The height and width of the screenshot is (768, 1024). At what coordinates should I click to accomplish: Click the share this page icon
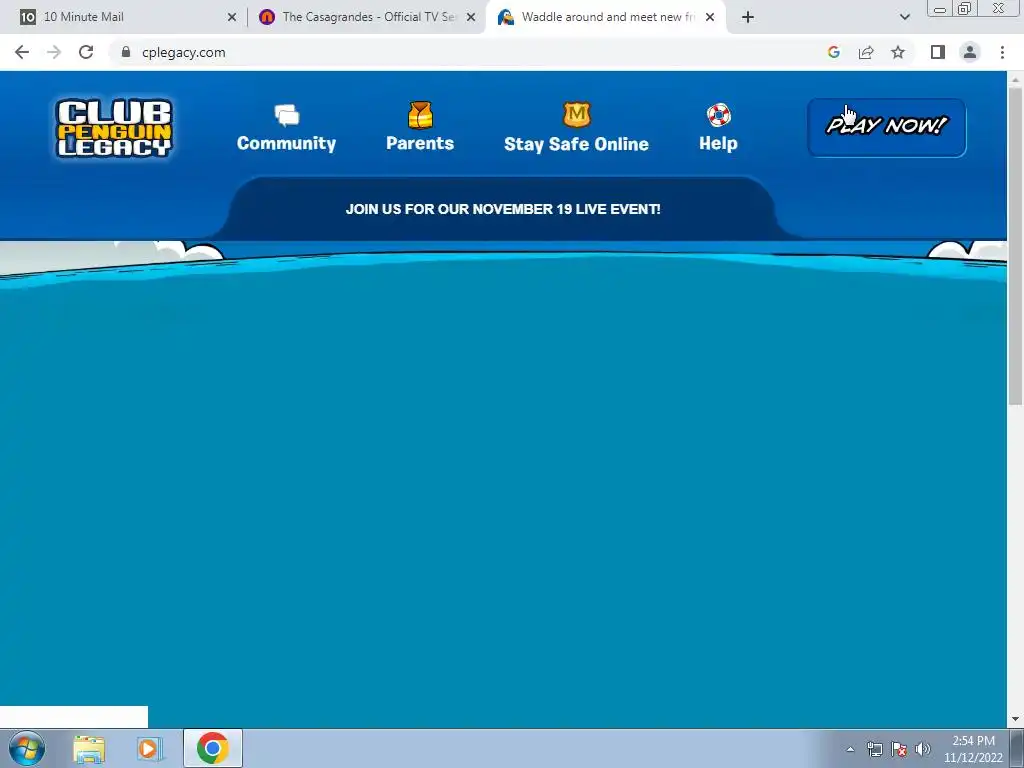point(866,52)
